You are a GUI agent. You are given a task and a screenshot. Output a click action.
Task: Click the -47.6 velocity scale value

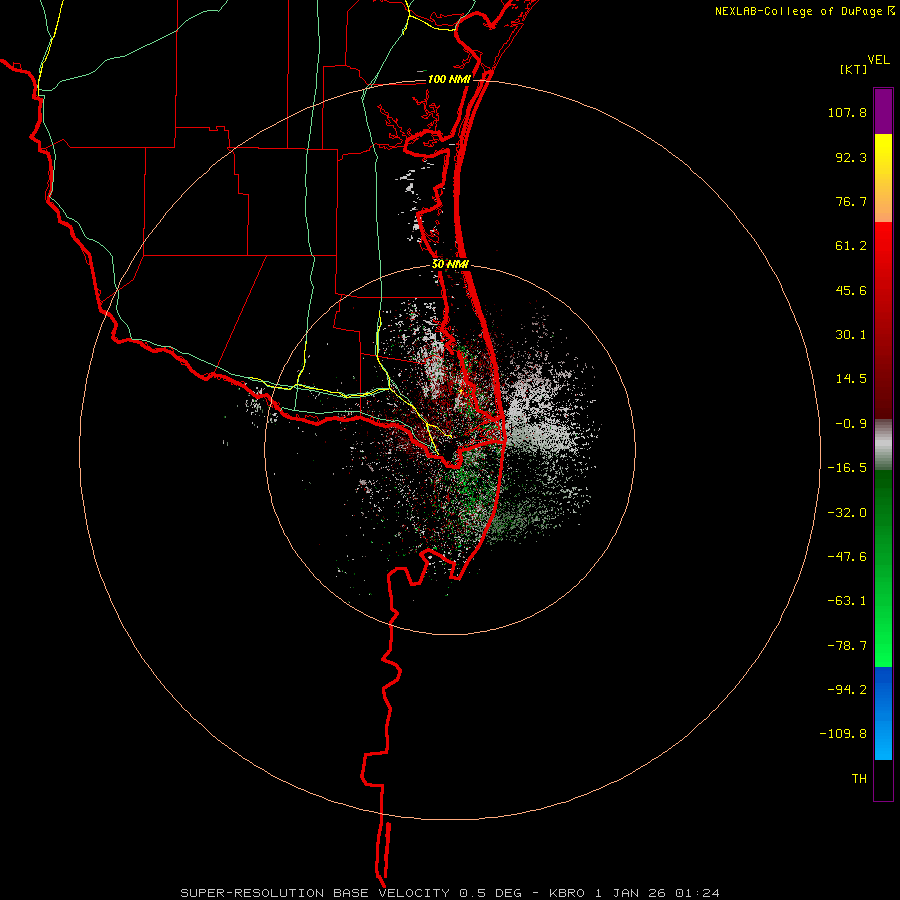(847, 557)
